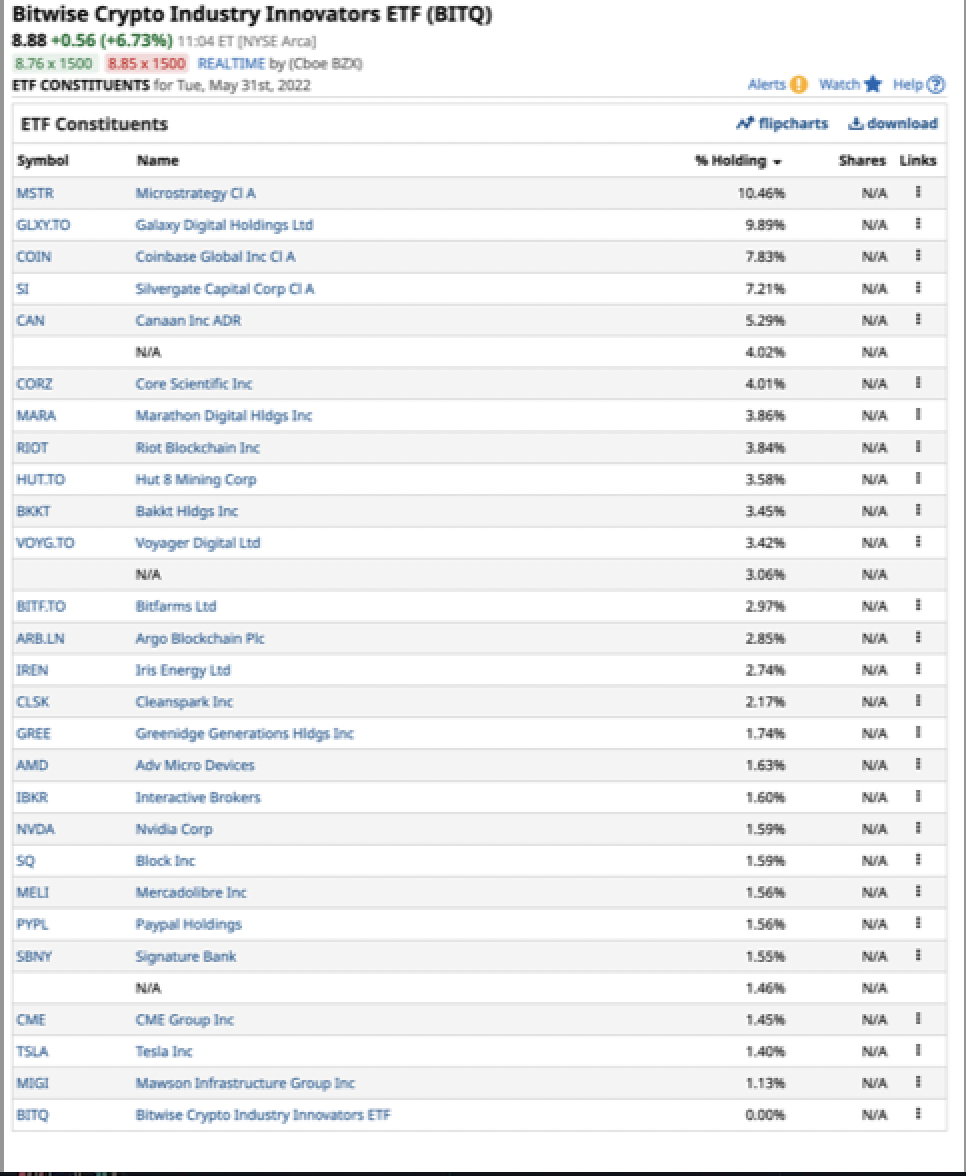This screenshot has height=1176, width=966.
Task: Open Argo Blockchain Plc link
Action: pyautogui.click(x=200, y=638)
